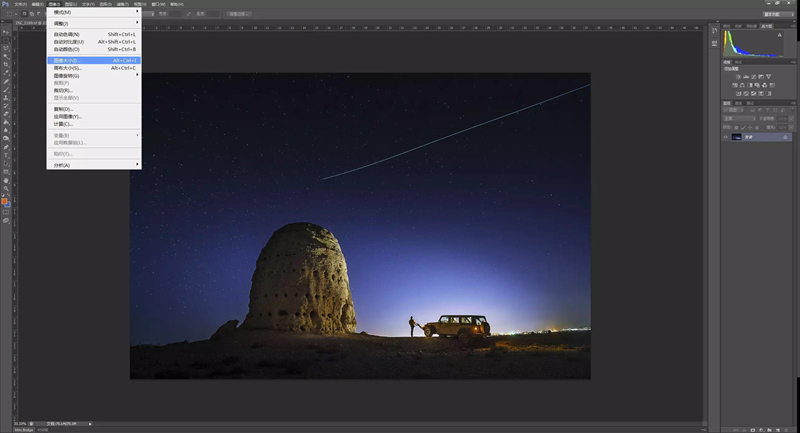Open the Mode (M) submenu
Image resolution: width=800 pixels, height=433 pixels.
pyautogui.click(x=94, y=12)
